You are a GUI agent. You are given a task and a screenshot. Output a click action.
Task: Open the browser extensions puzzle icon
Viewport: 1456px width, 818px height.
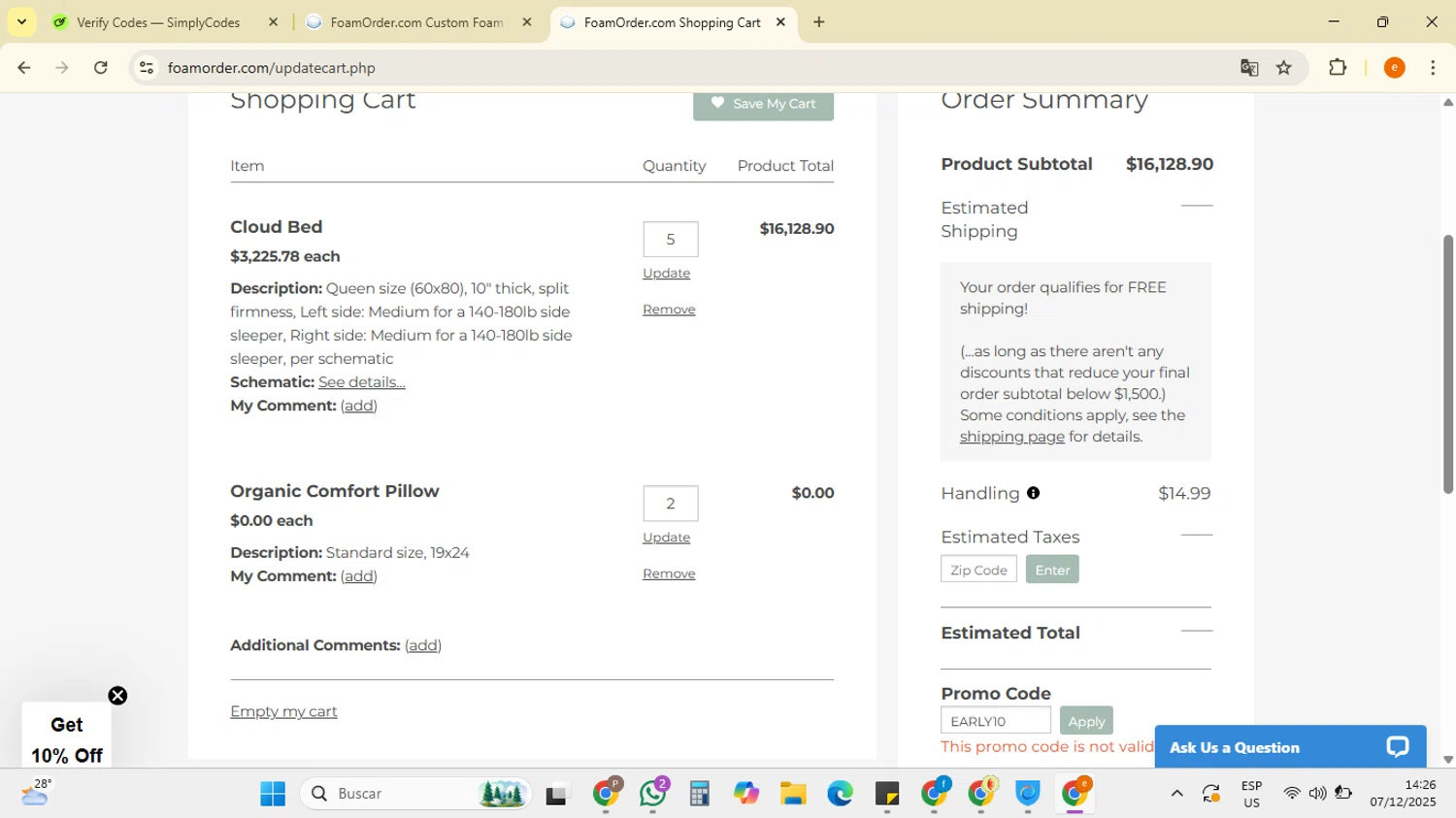[1338, 68]
